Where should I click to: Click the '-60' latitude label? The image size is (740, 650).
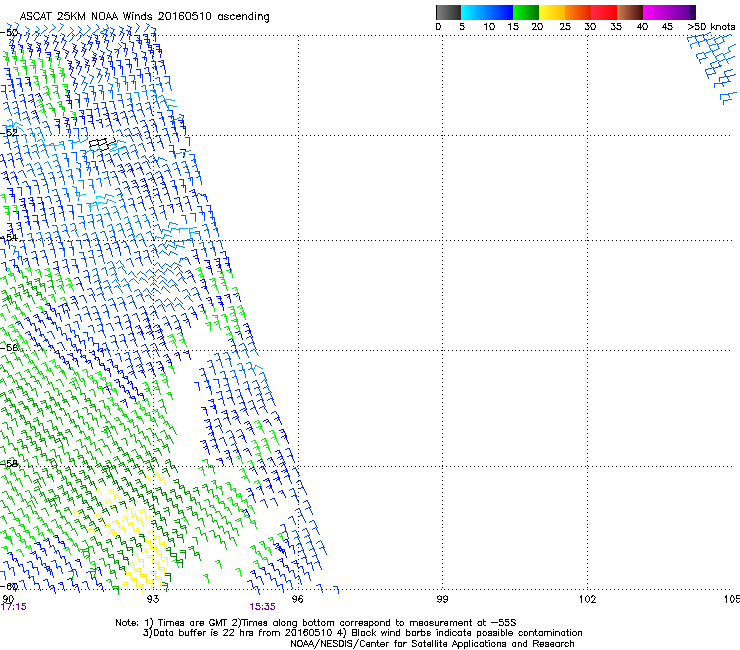[9, 587]
